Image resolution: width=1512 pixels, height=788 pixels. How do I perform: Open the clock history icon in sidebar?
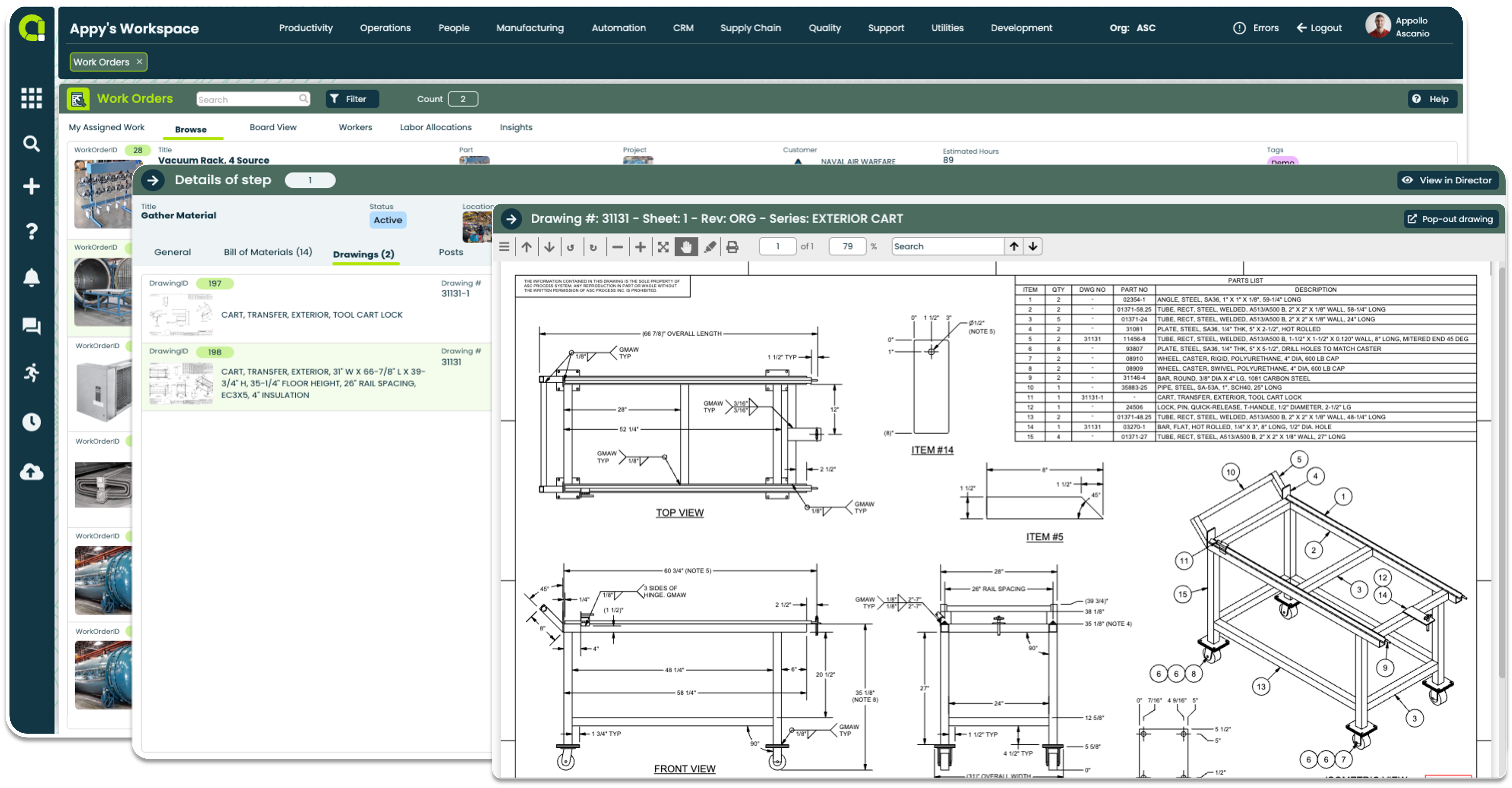[31, 422]
